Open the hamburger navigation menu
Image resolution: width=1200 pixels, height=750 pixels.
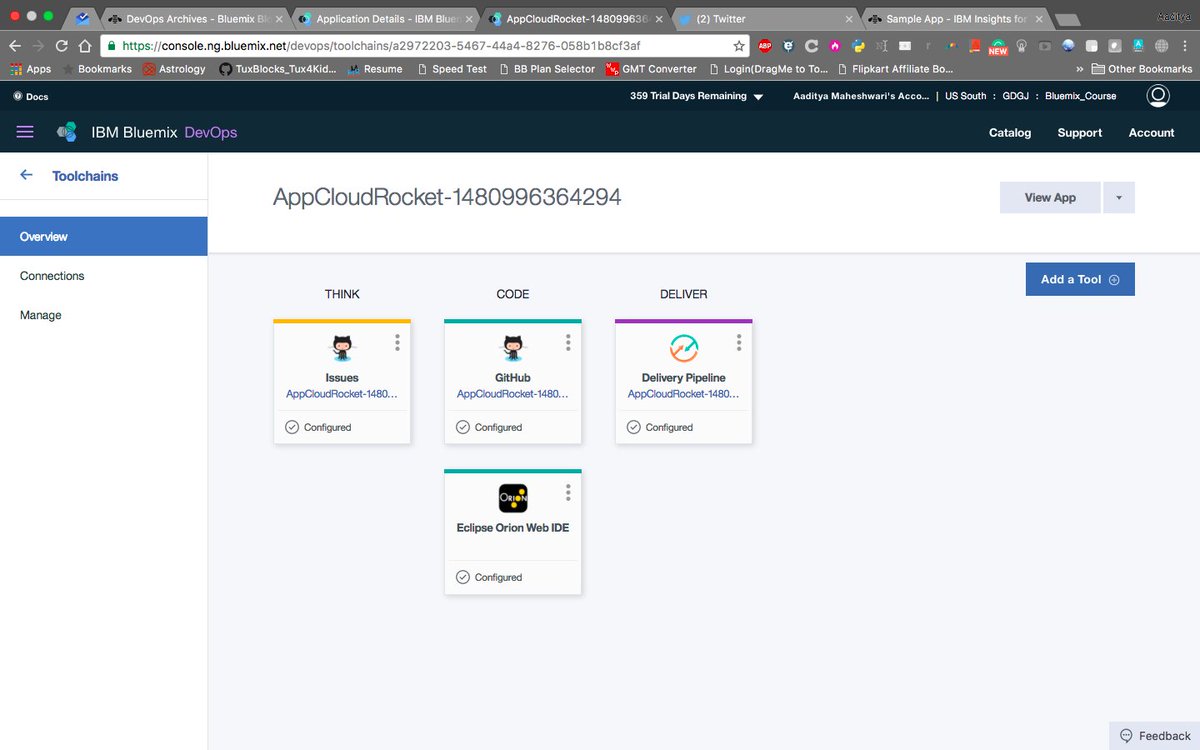coord(25,132)
